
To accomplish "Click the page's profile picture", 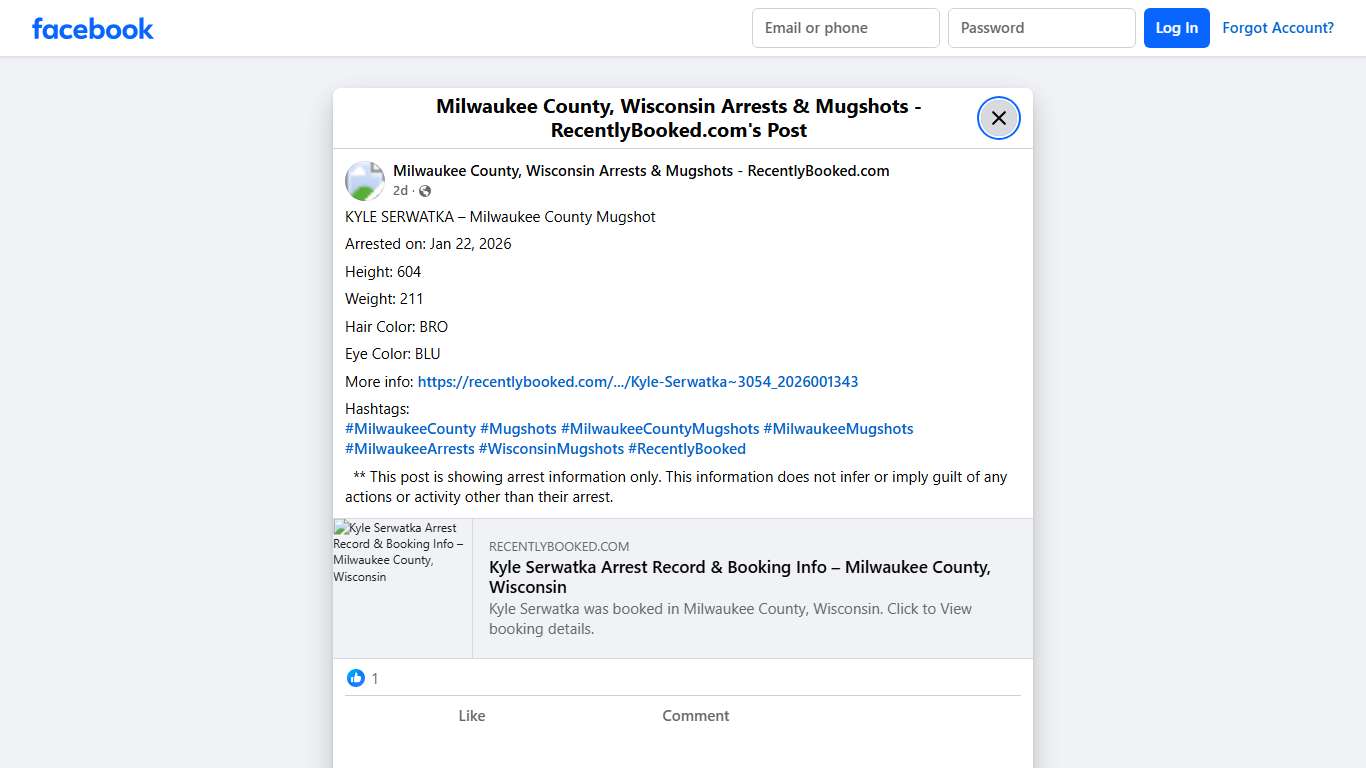I will (364, 181).
